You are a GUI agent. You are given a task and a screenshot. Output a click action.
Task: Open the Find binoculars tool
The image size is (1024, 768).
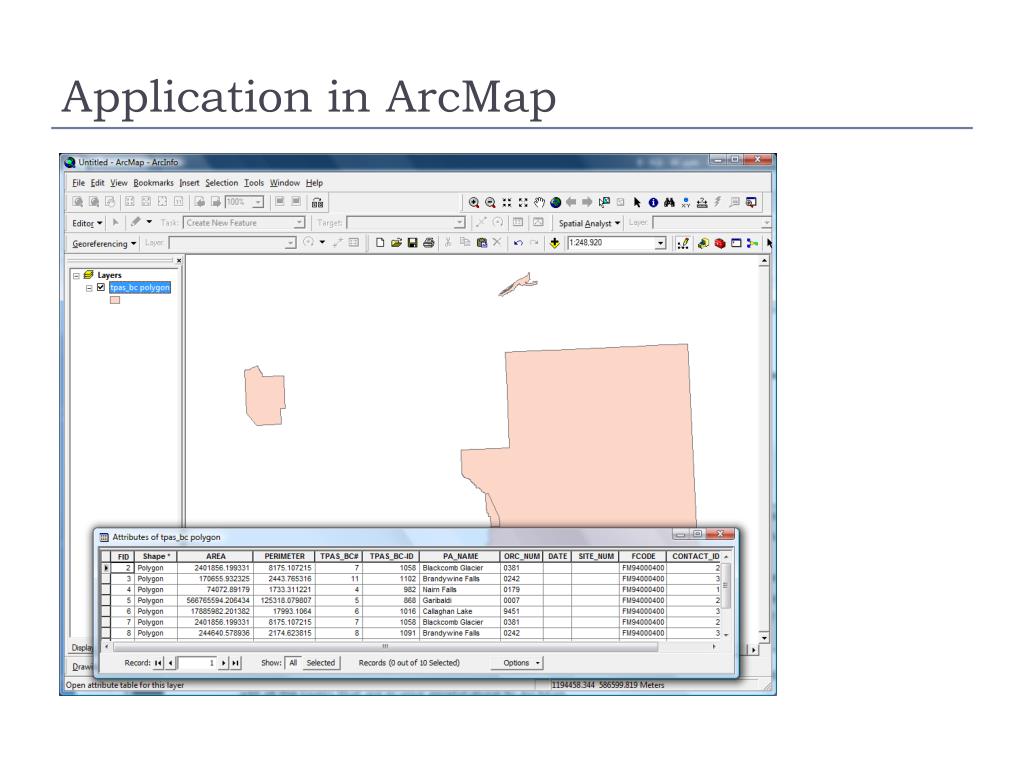pos(669,202)
